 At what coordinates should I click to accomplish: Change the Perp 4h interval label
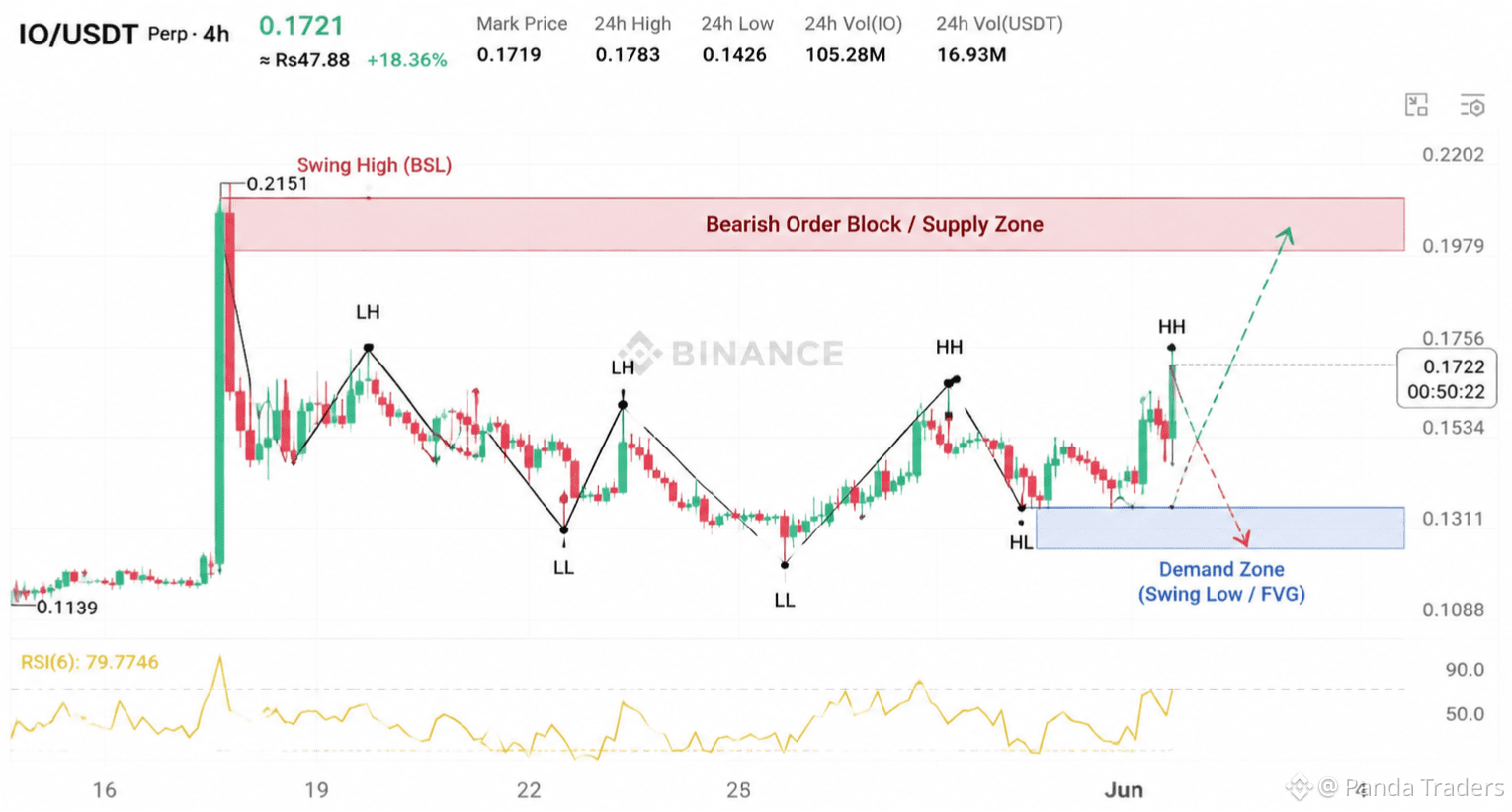189,34
